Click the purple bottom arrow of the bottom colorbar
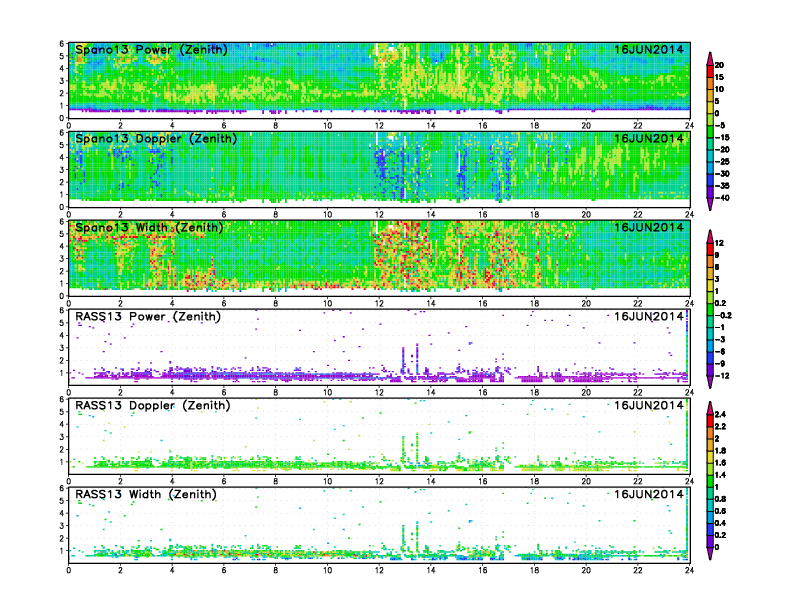Viewport: 792px width, 612px height. [710, 553]
